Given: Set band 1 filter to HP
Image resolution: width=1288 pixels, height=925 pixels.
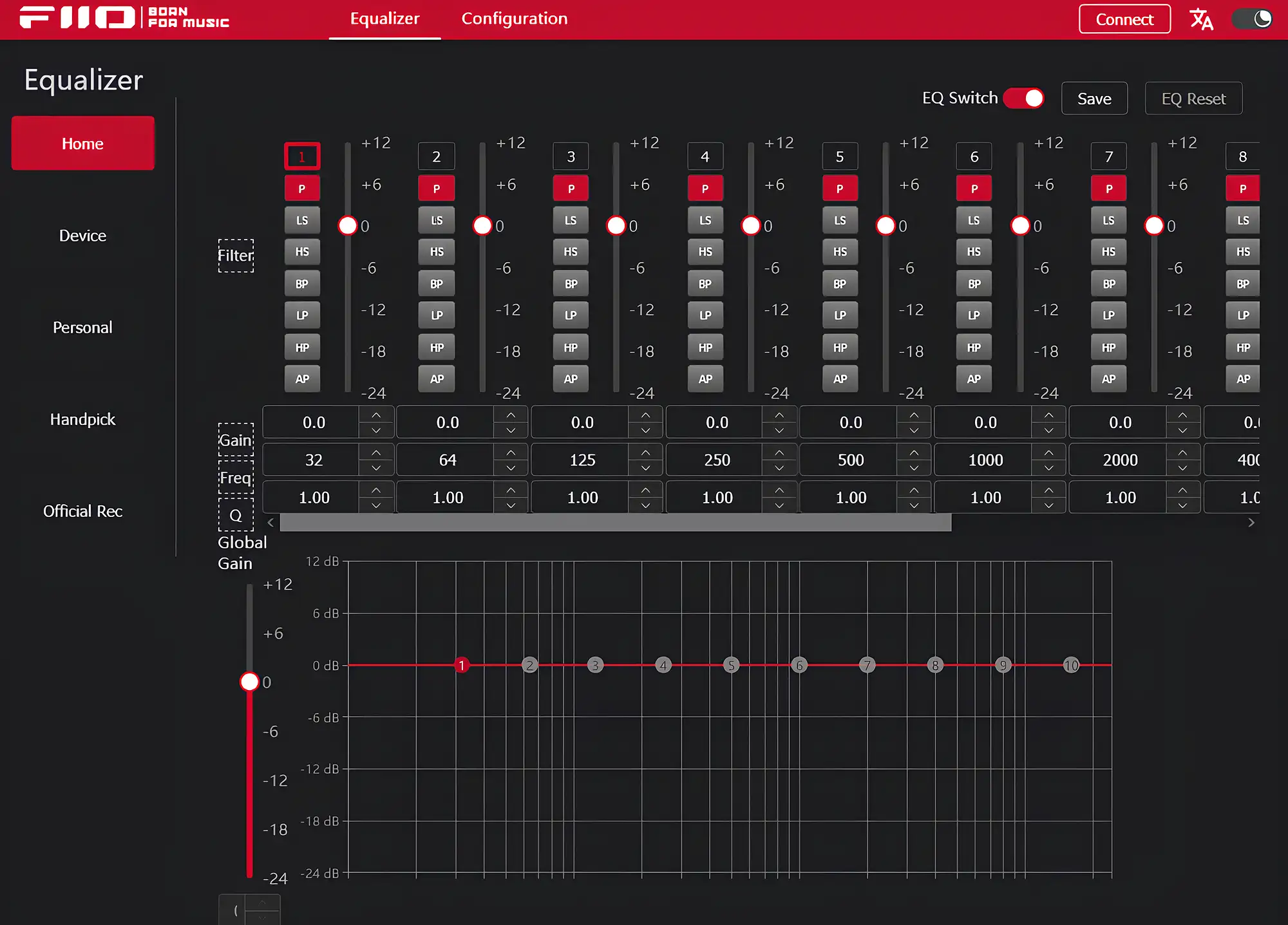Looking at the screenshot, I should pos(302,348).
